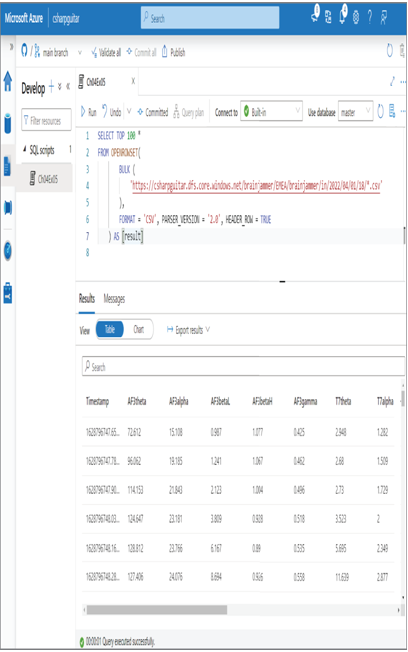Open the Develop hub document icon
The width and height of the screenshot is (408, 652).
[7, 165]
